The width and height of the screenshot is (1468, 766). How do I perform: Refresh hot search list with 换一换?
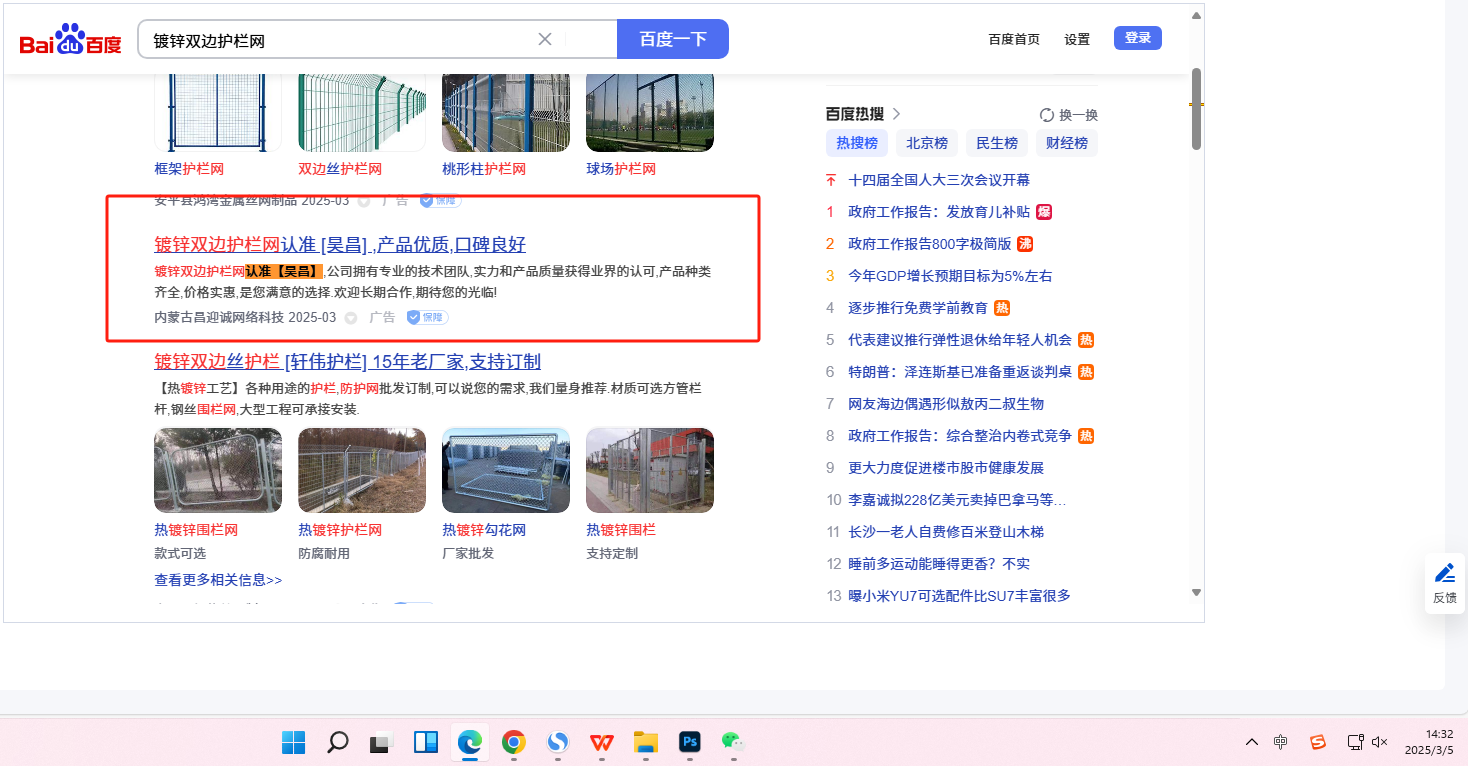pyautogui.click(x=1069, y=115)
